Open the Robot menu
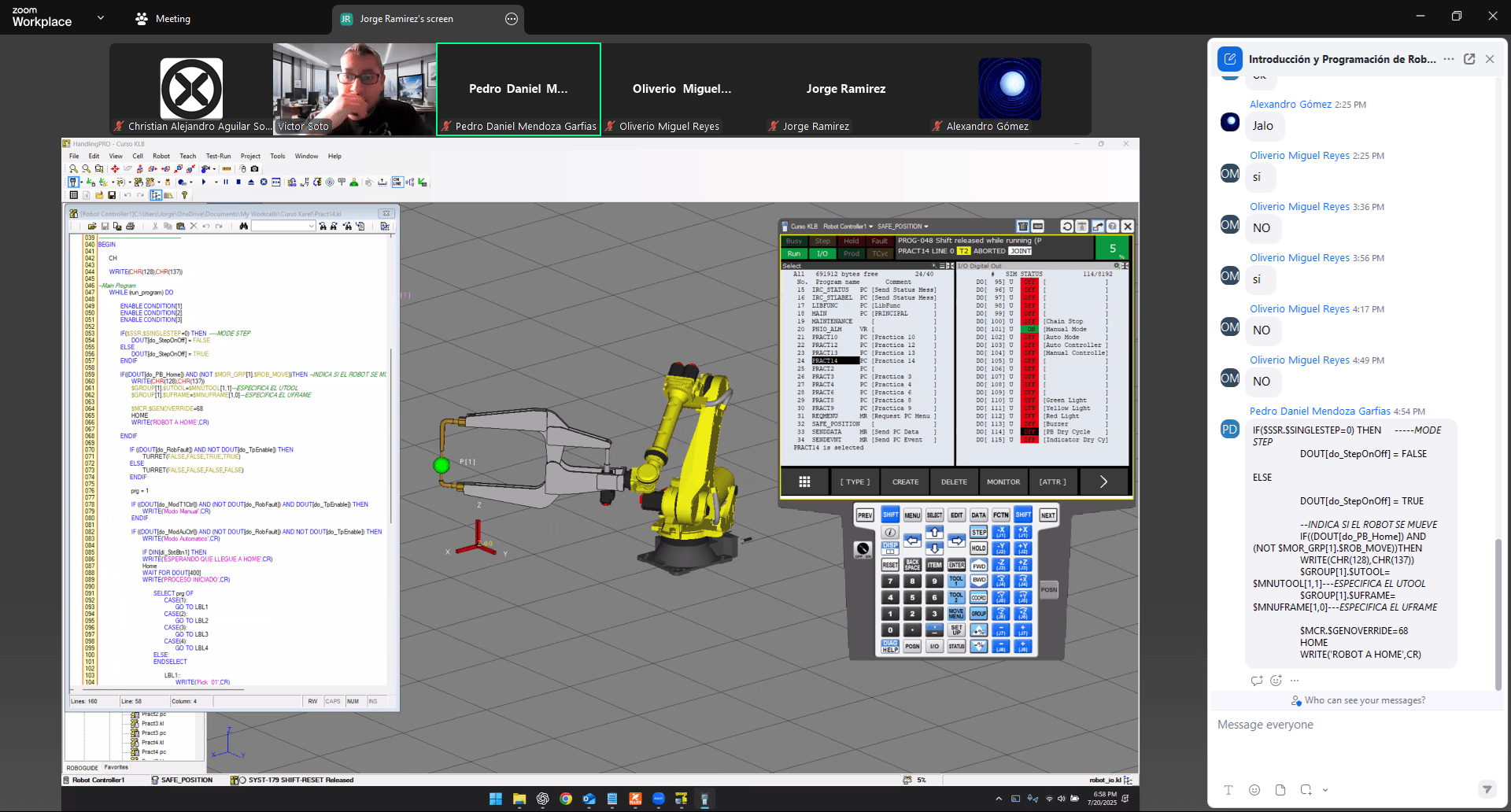Viewport: 1511px width, 812px height. click(x=161, y=157)
